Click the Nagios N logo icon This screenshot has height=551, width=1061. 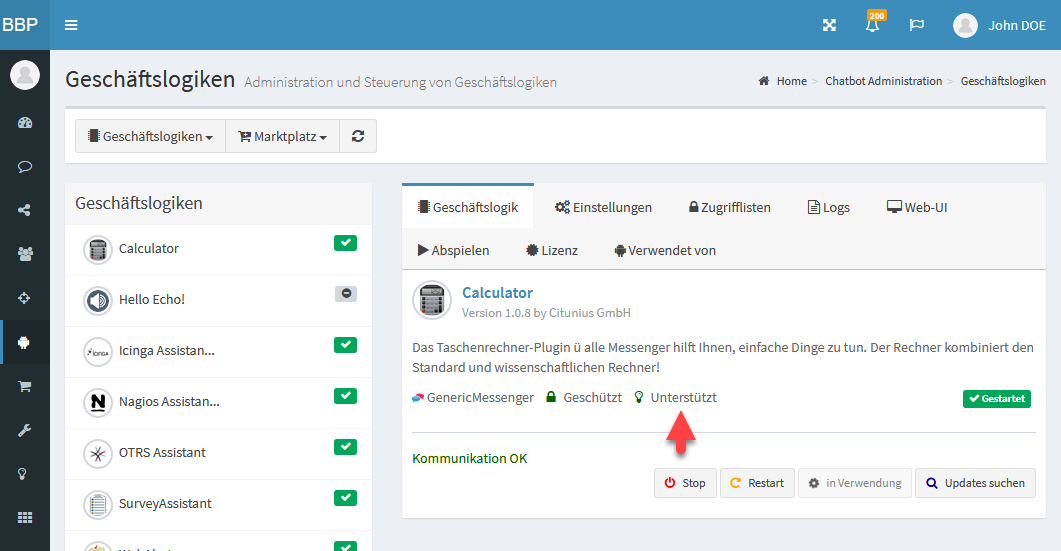pos(97,403)
